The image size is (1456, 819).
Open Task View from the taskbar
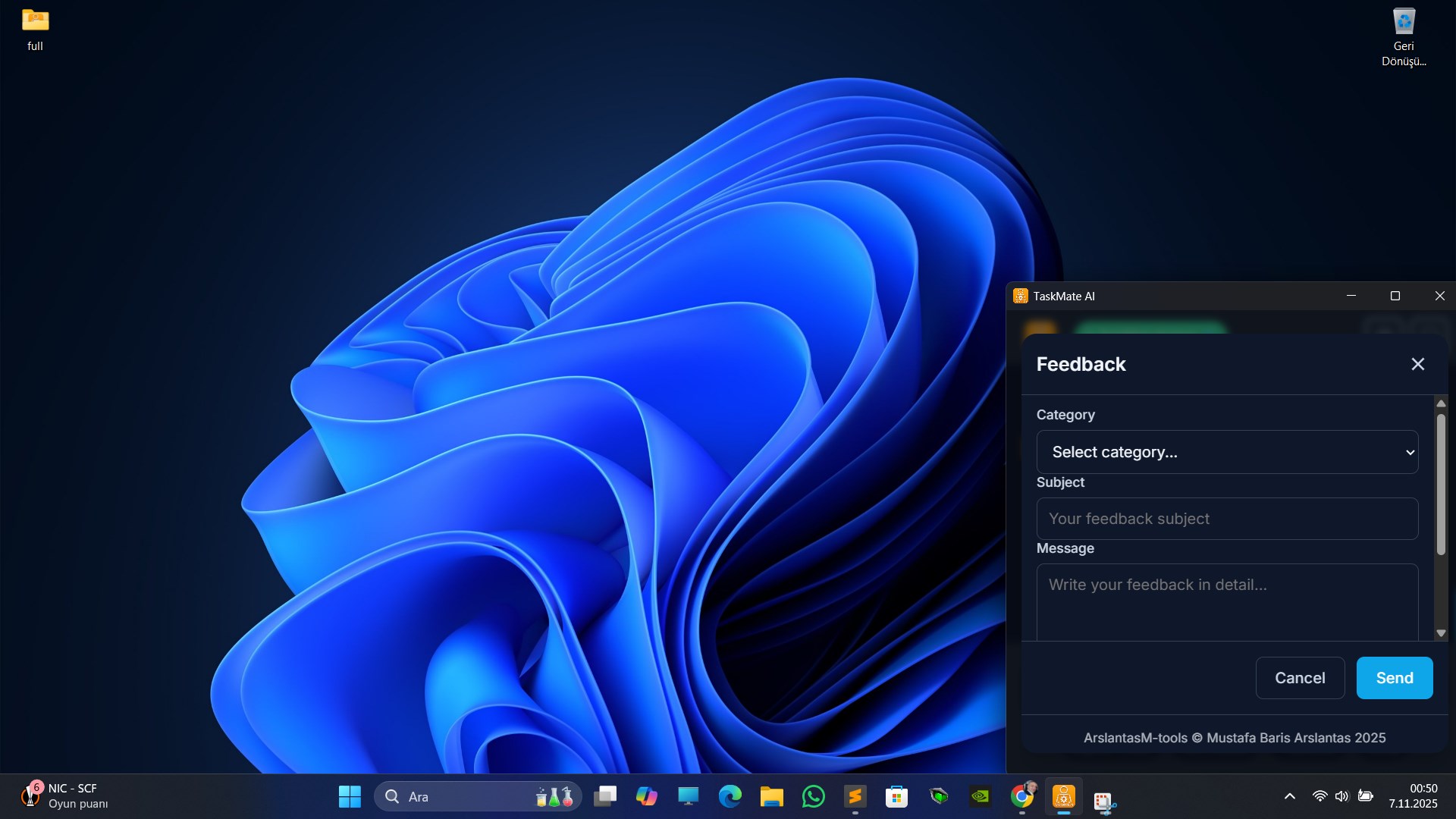[x=604, y=796]
